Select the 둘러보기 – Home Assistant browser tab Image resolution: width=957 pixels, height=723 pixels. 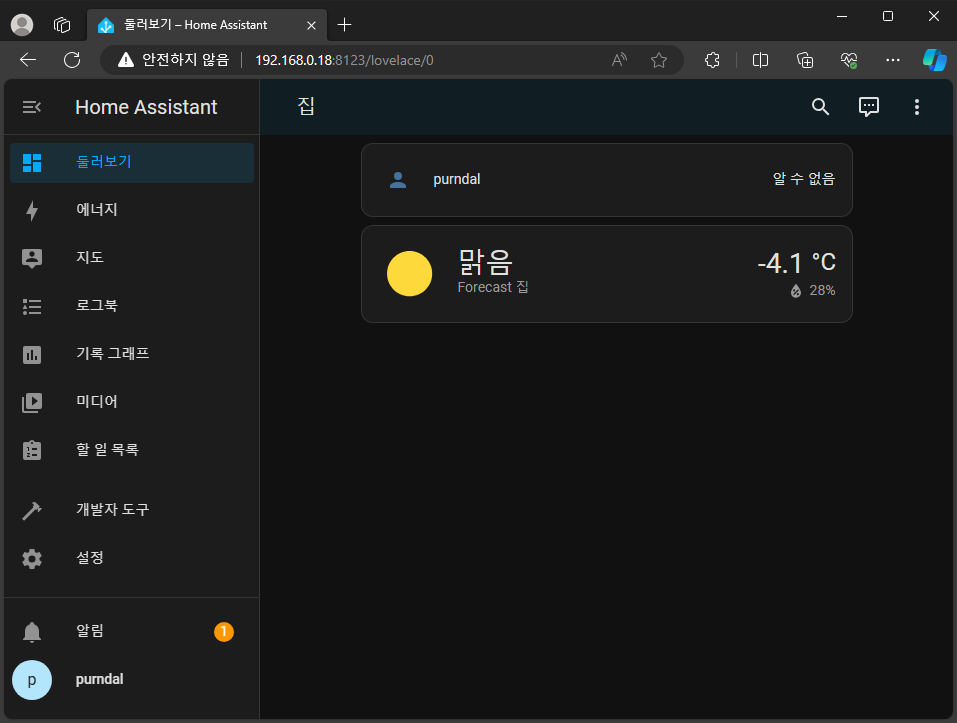pyautogui.click(x=207, y=25)
